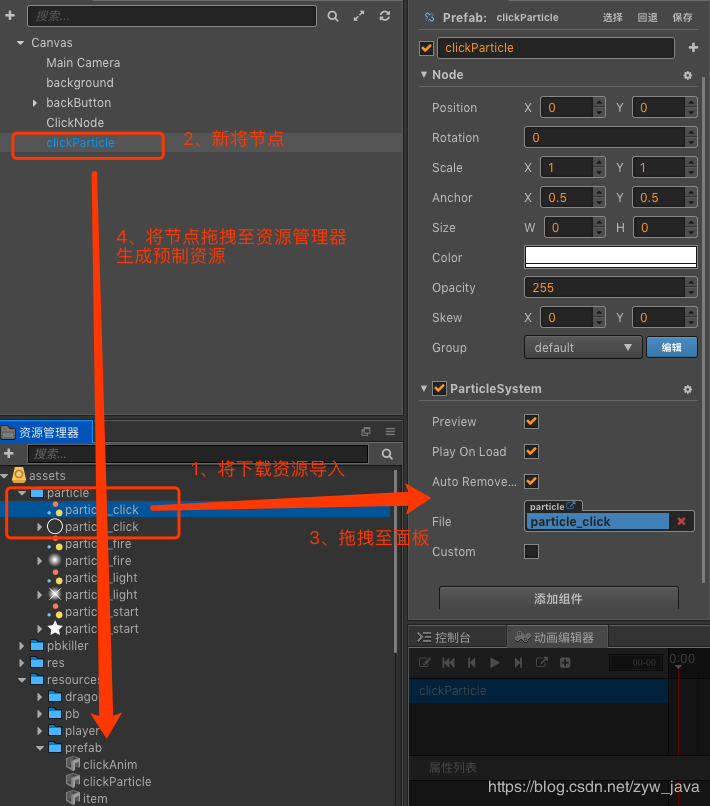Click the refresh icon in hierarchy panel
The height and width of the screenshot is (806, 710).
click(x=385, y=16)
